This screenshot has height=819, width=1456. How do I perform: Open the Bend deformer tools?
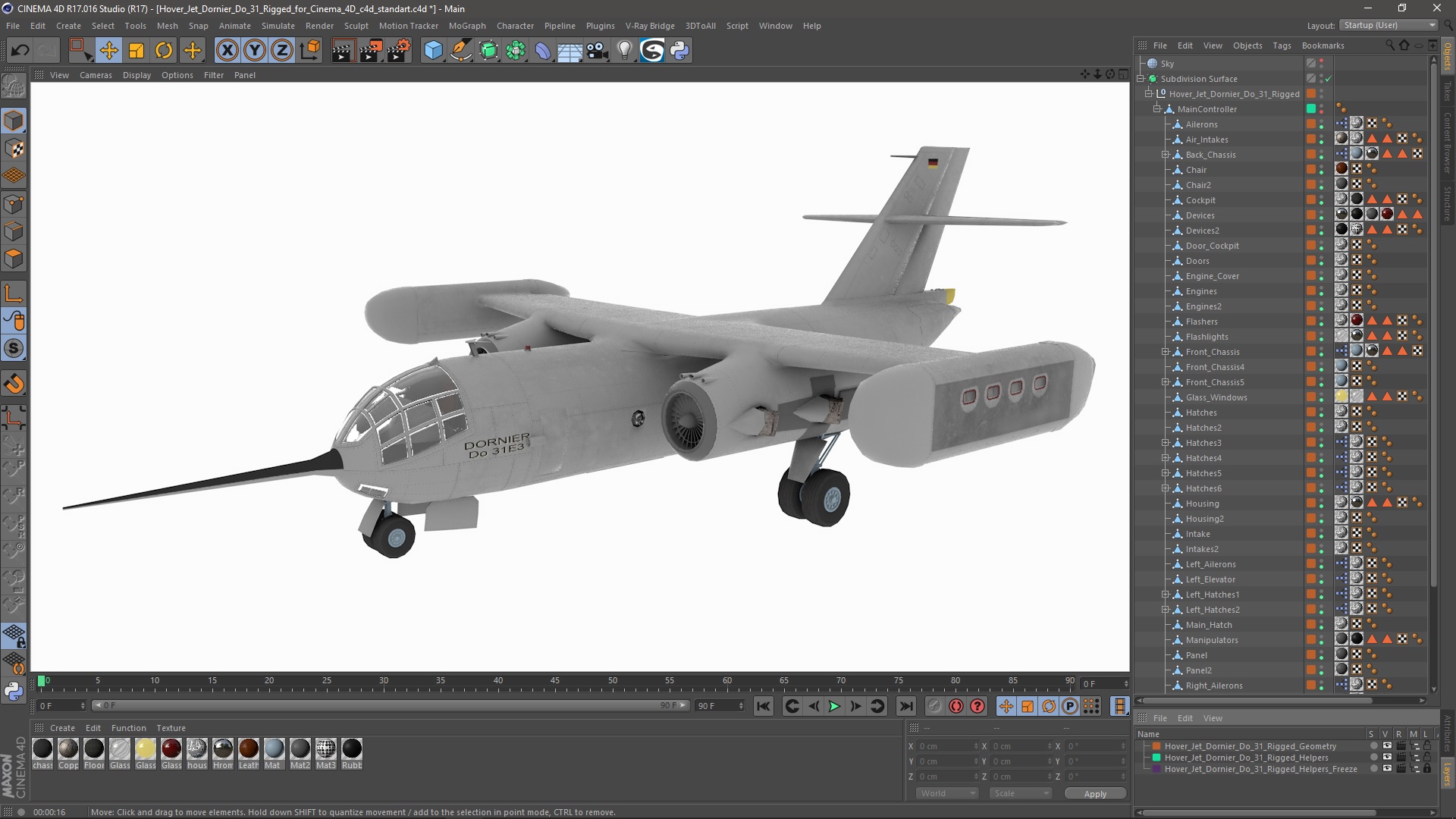point(544,51)
